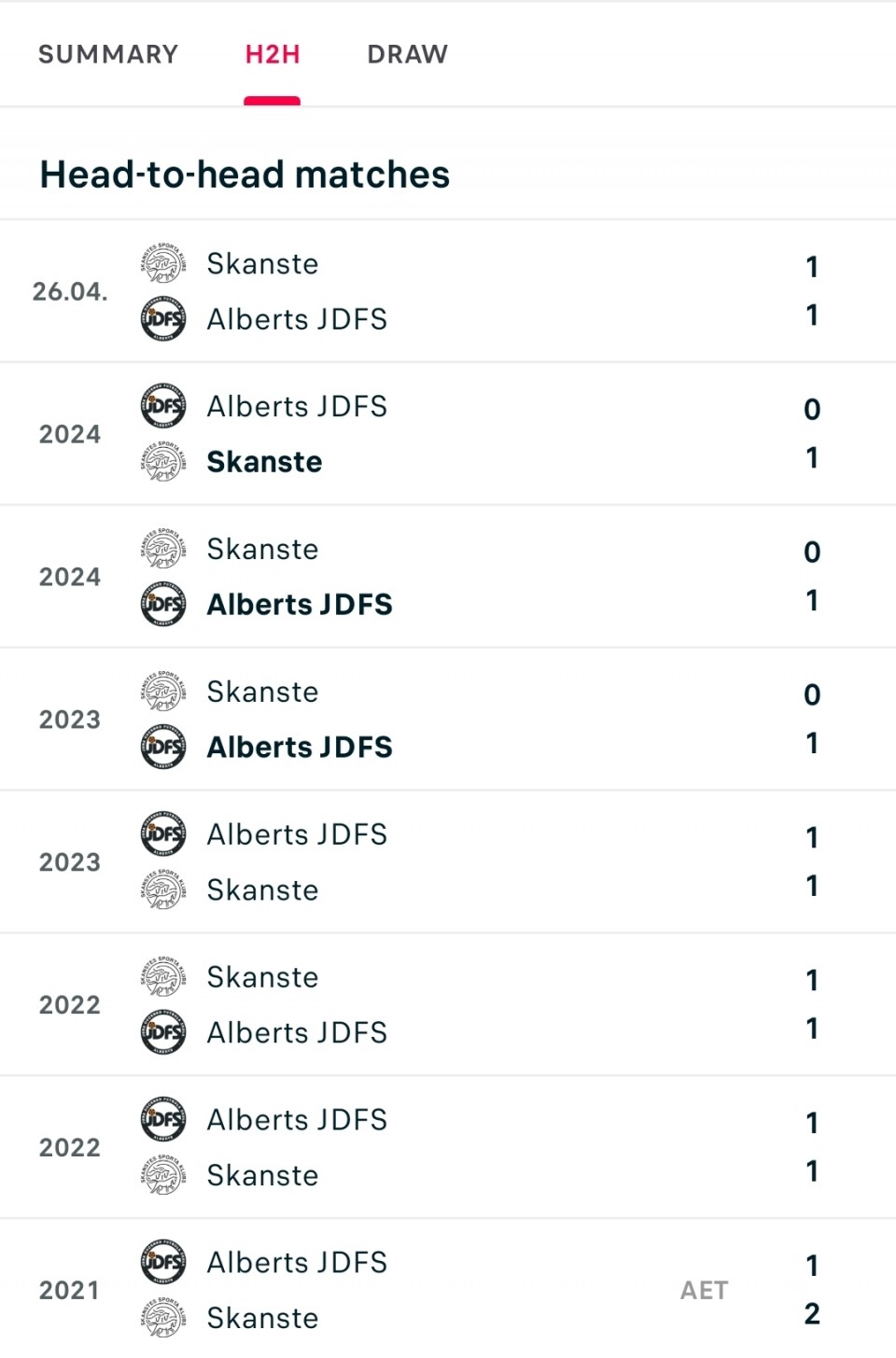
Task: Open the 2021 match with AET label
Action: click(x=448, y=1290)
